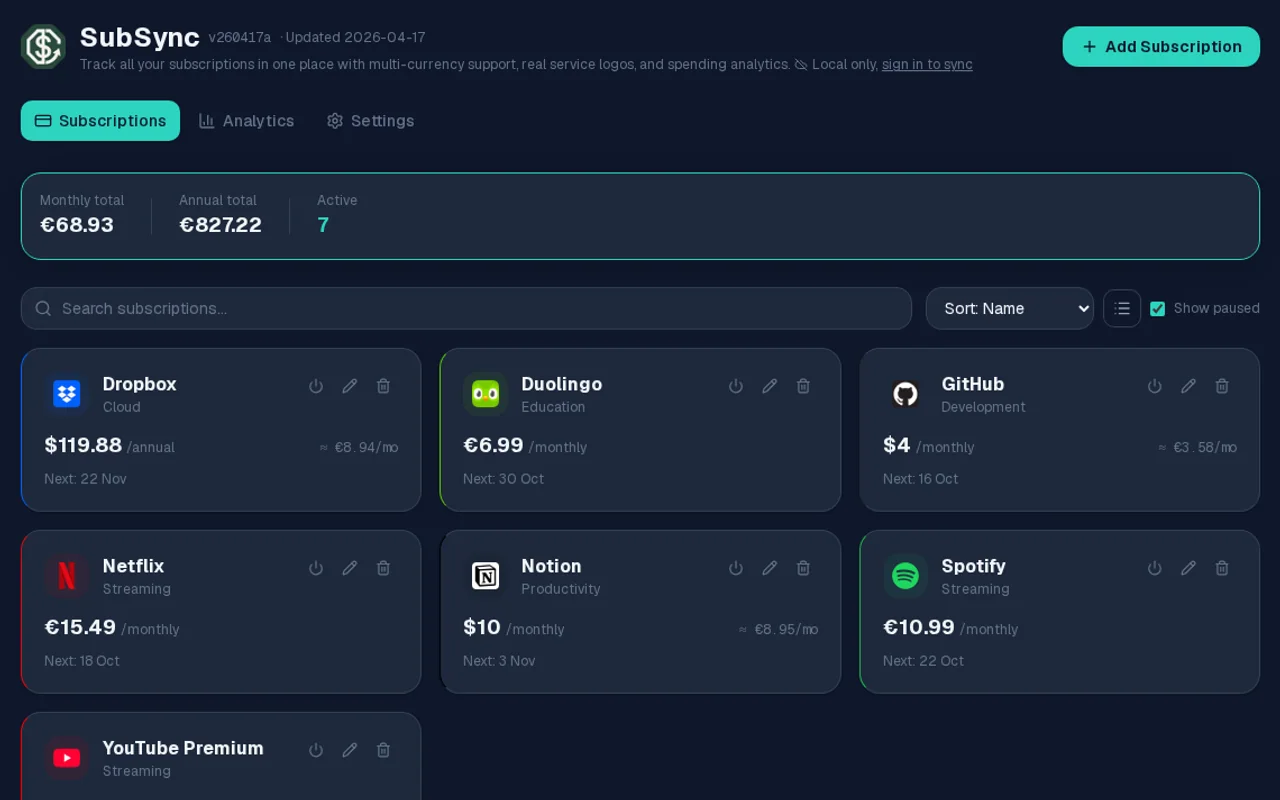Image resolution: width=1280 pixels, height=800 pixels.
Task: Pause the Spotify subscription
Action: click(1155, 568)
